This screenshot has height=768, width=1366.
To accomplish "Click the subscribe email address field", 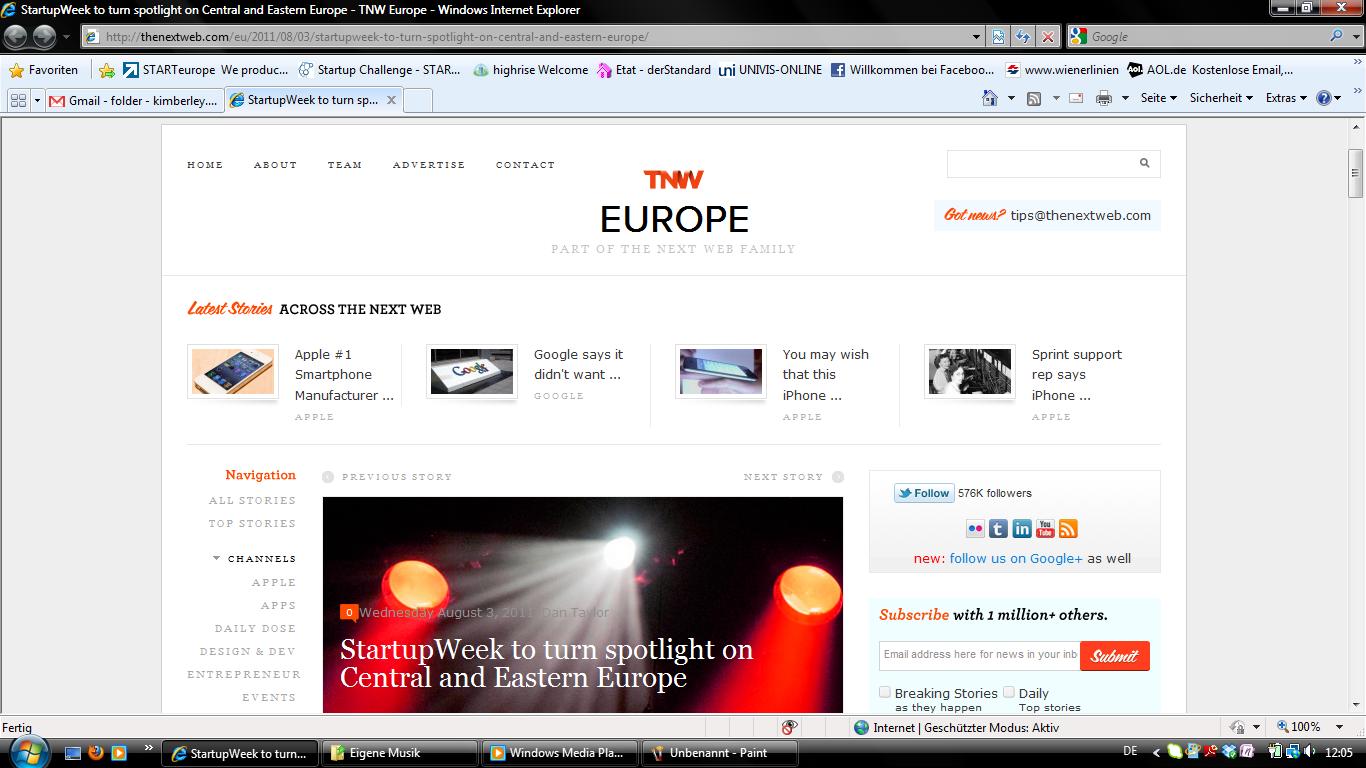I will tap(979, 655).
